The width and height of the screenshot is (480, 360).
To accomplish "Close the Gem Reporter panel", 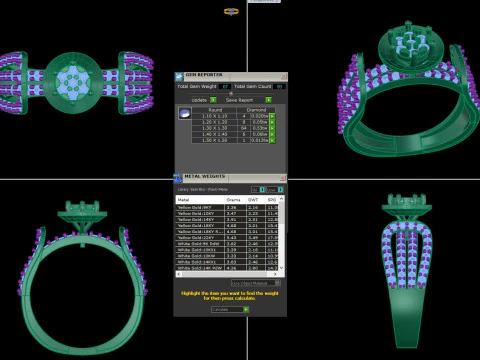I will click(283, 77).
